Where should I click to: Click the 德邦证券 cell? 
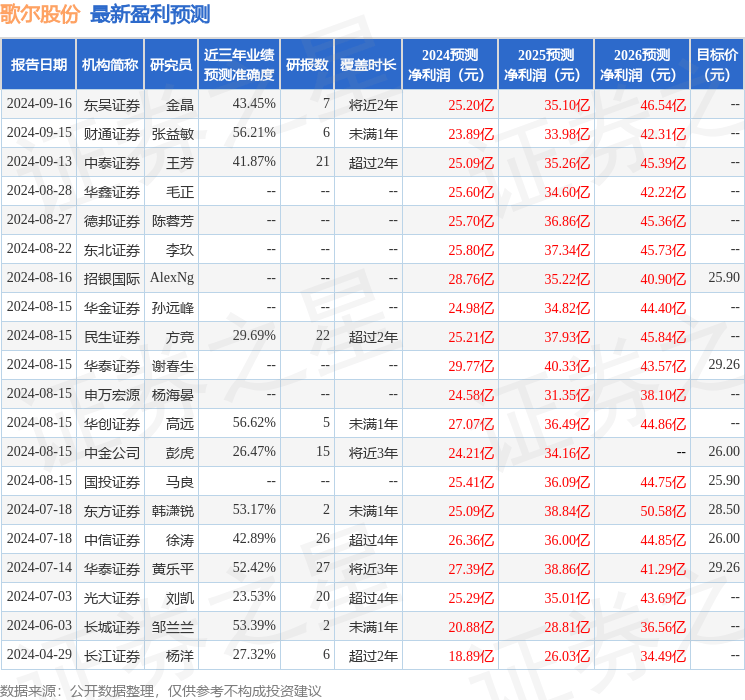(112, 221)
